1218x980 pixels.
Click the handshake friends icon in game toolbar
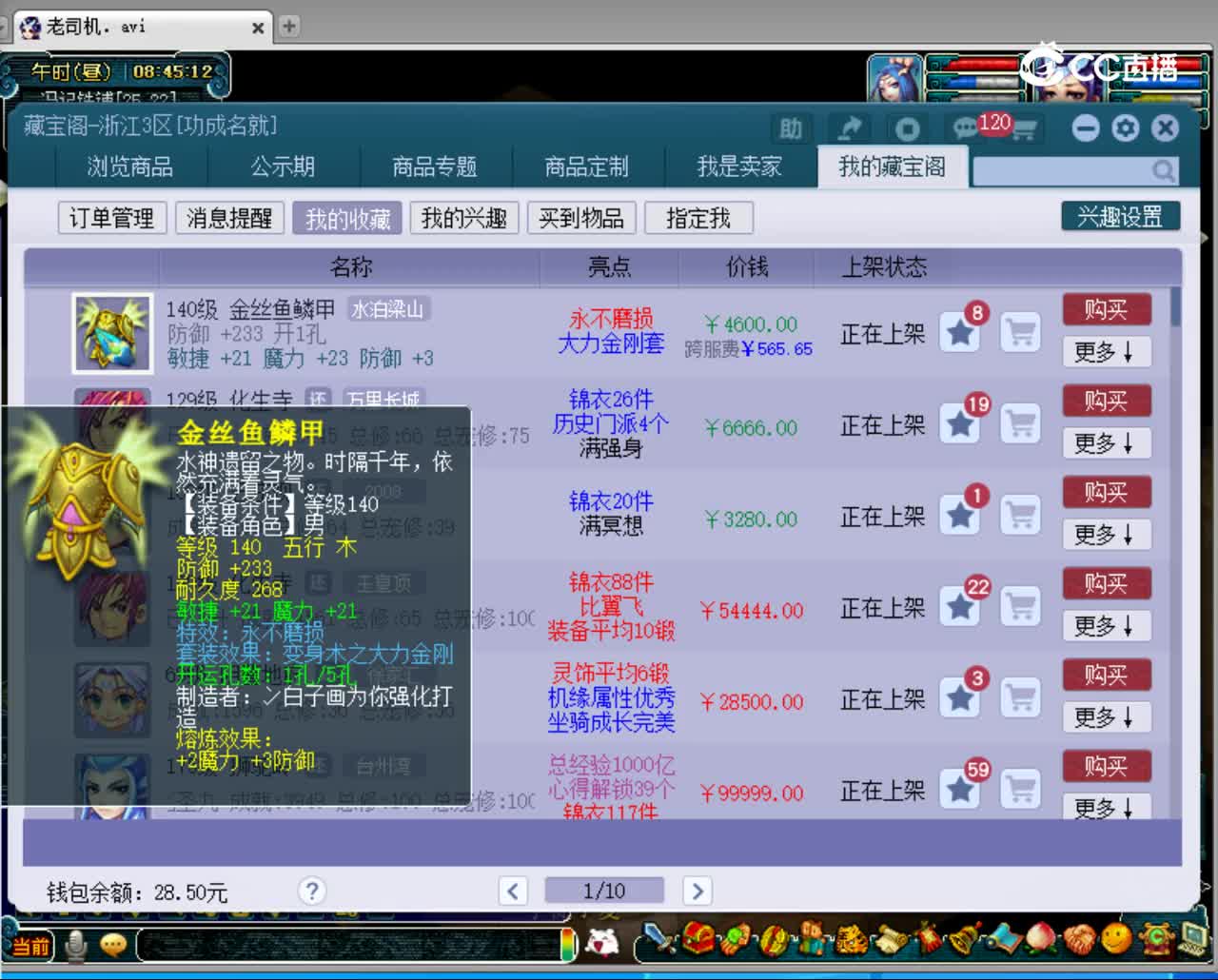1079,939
